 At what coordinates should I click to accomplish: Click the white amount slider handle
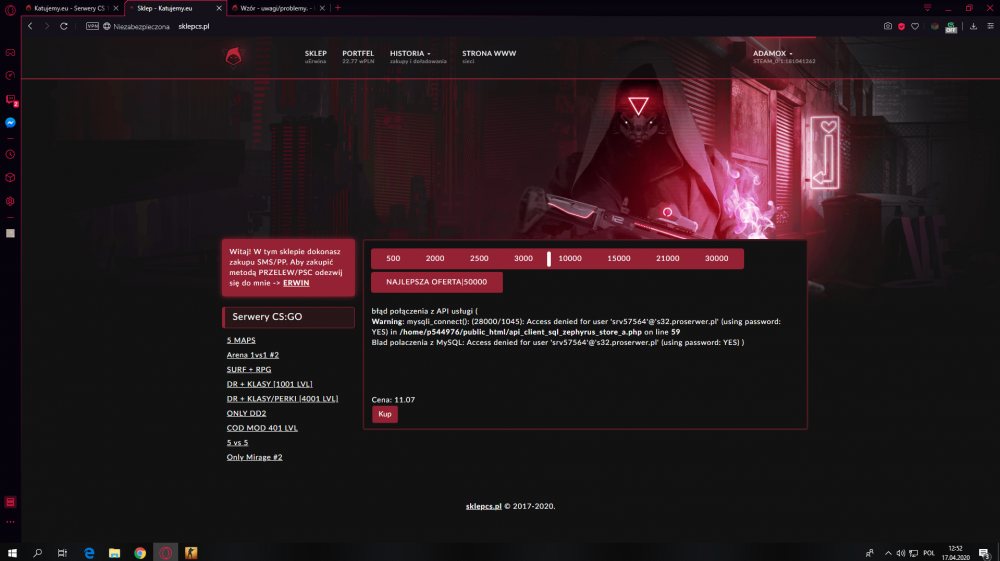[x=548, y=258]
